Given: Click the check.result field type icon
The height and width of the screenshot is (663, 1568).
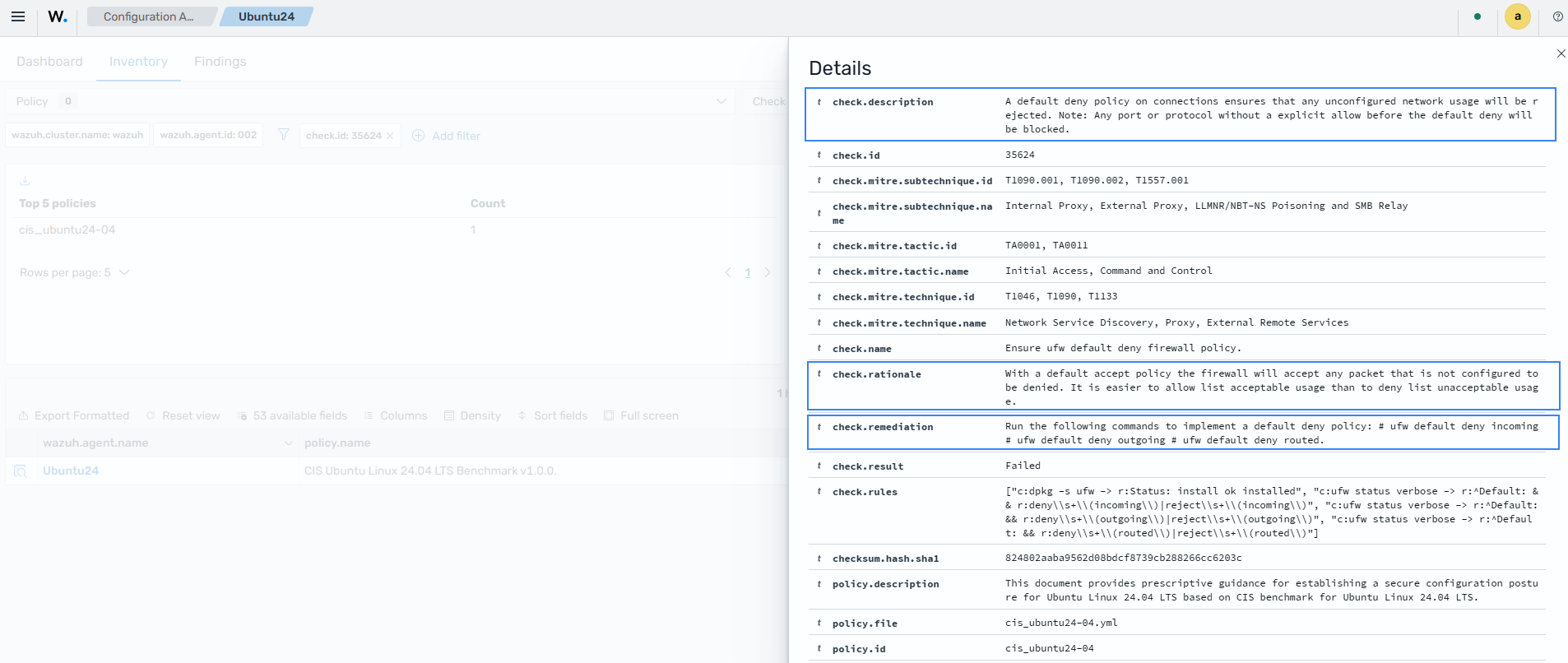Looking at the screenshot, I should pyautogui.click(x=819, y=466).
